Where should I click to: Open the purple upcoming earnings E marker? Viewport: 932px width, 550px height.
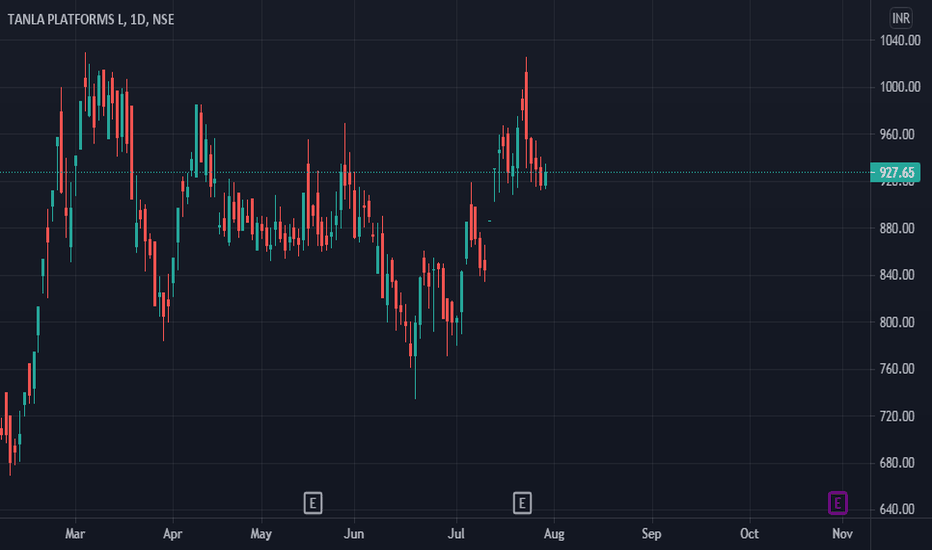(837, 503)
